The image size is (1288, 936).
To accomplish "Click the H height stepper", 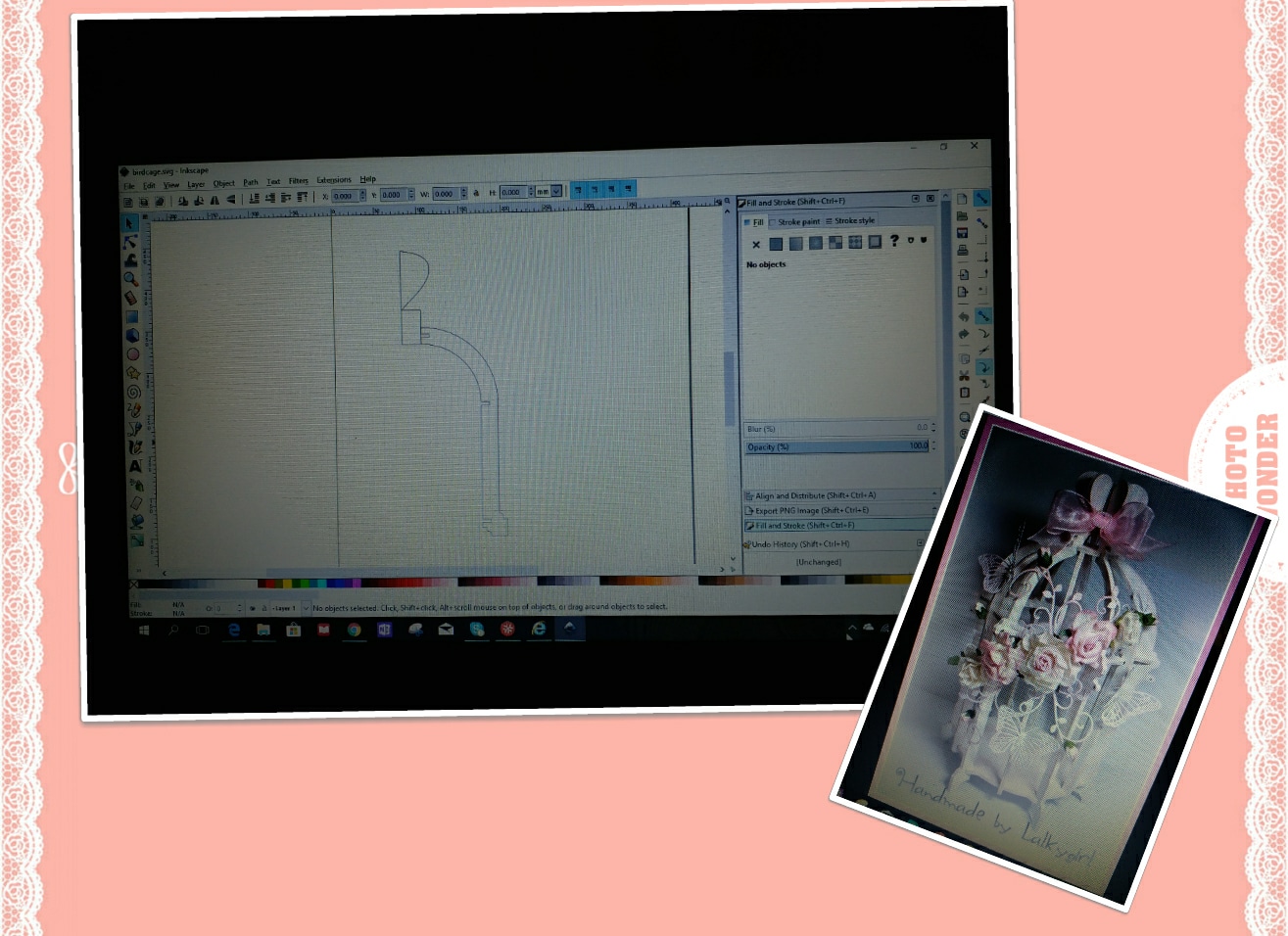I will point(530,193).
